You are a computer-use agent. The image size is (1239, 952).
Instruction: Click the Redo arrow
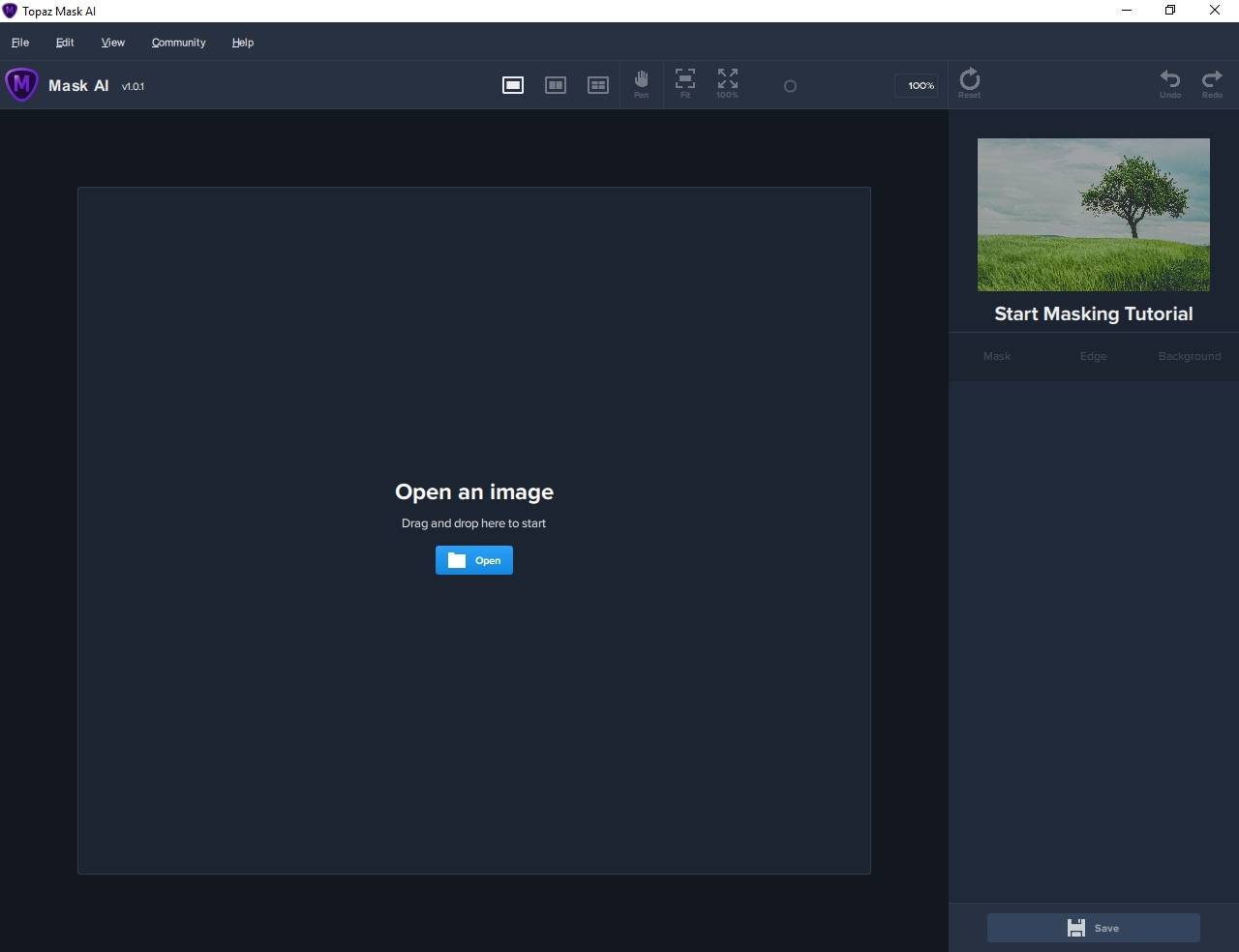click(1212, 84)
